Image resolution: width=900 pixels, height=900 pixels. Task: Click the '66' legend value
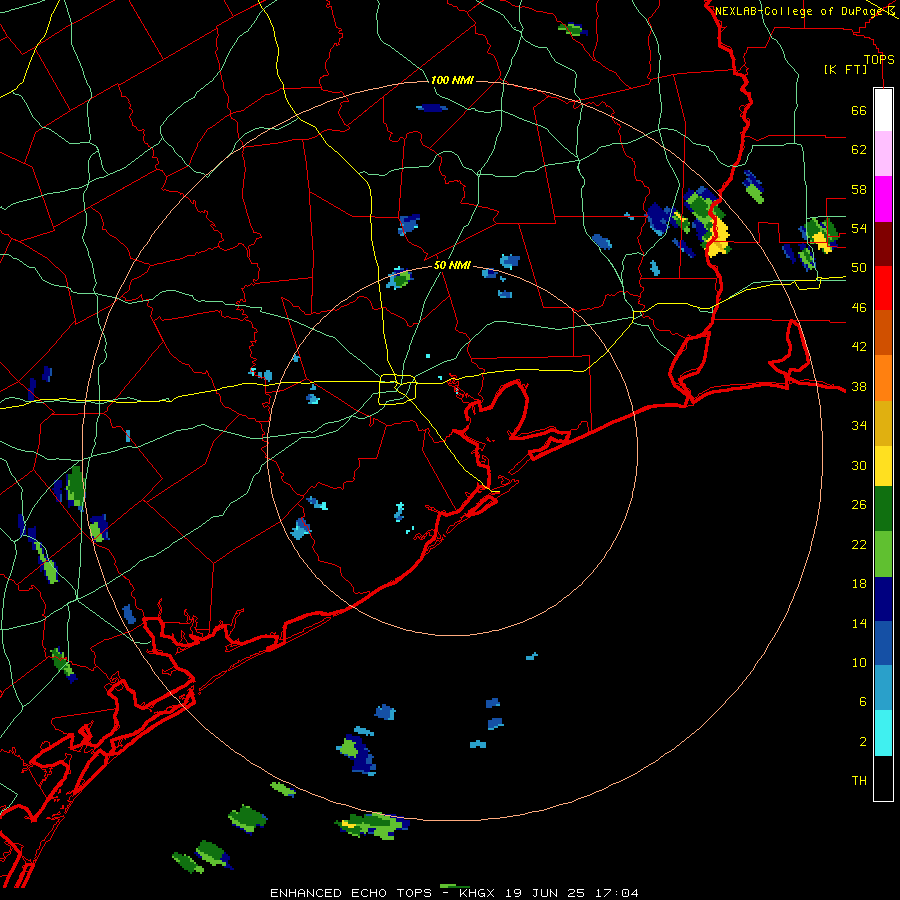(859, 111)
